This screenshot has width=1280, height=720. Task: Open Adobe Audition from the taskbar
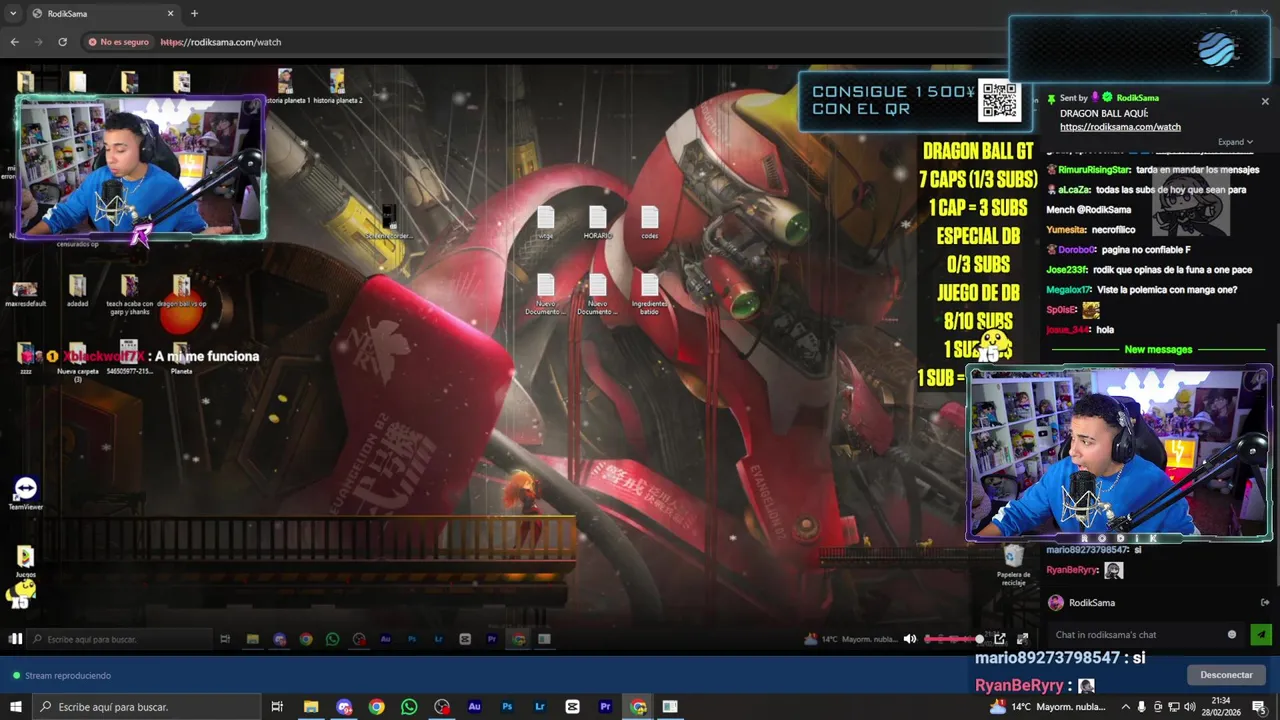(x=474, y=707)
